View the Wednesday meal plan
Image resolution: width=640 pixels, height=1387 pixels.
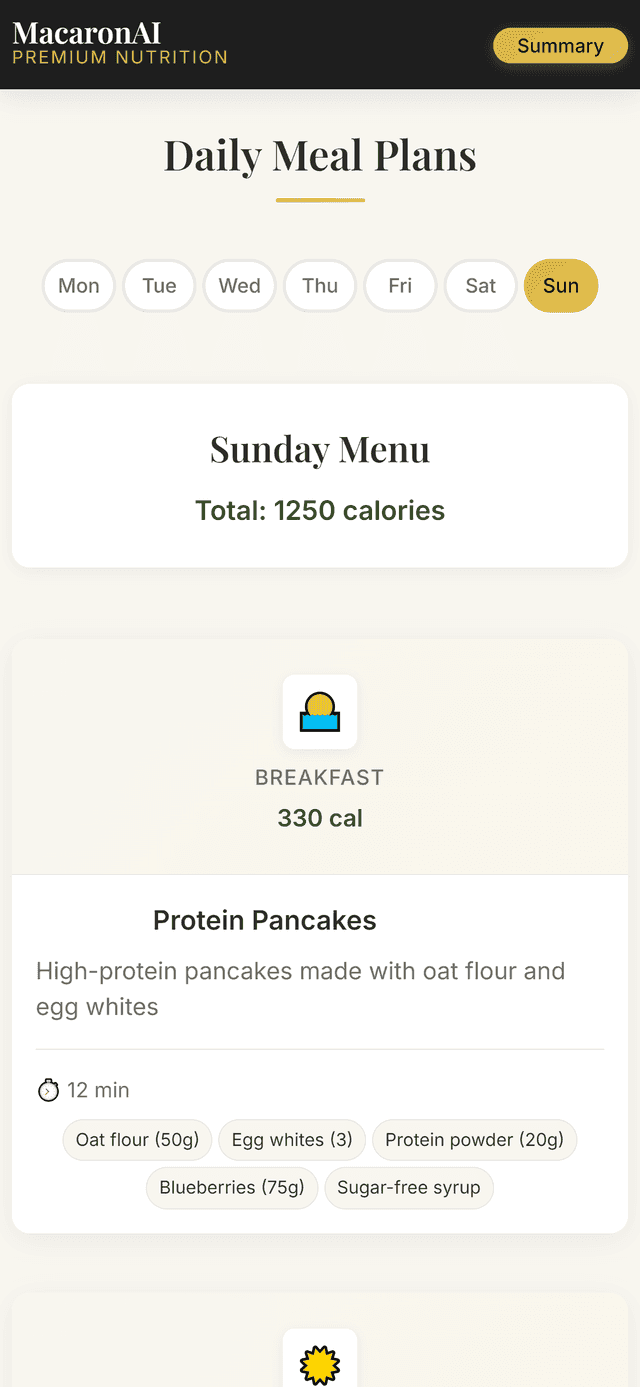pyautogui.click(x=239, y=285)
